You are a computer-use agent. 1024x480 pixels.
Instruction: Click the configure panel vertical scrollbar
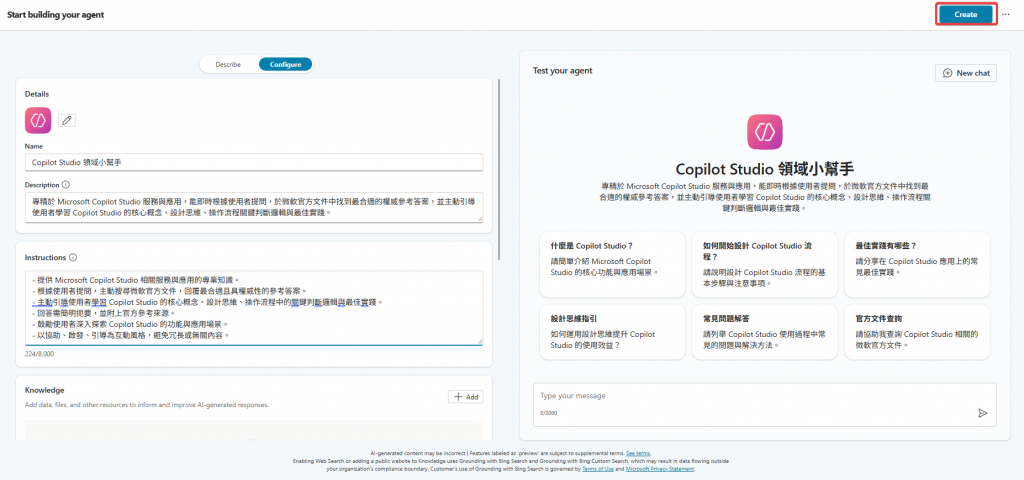[x=500, y=170]
